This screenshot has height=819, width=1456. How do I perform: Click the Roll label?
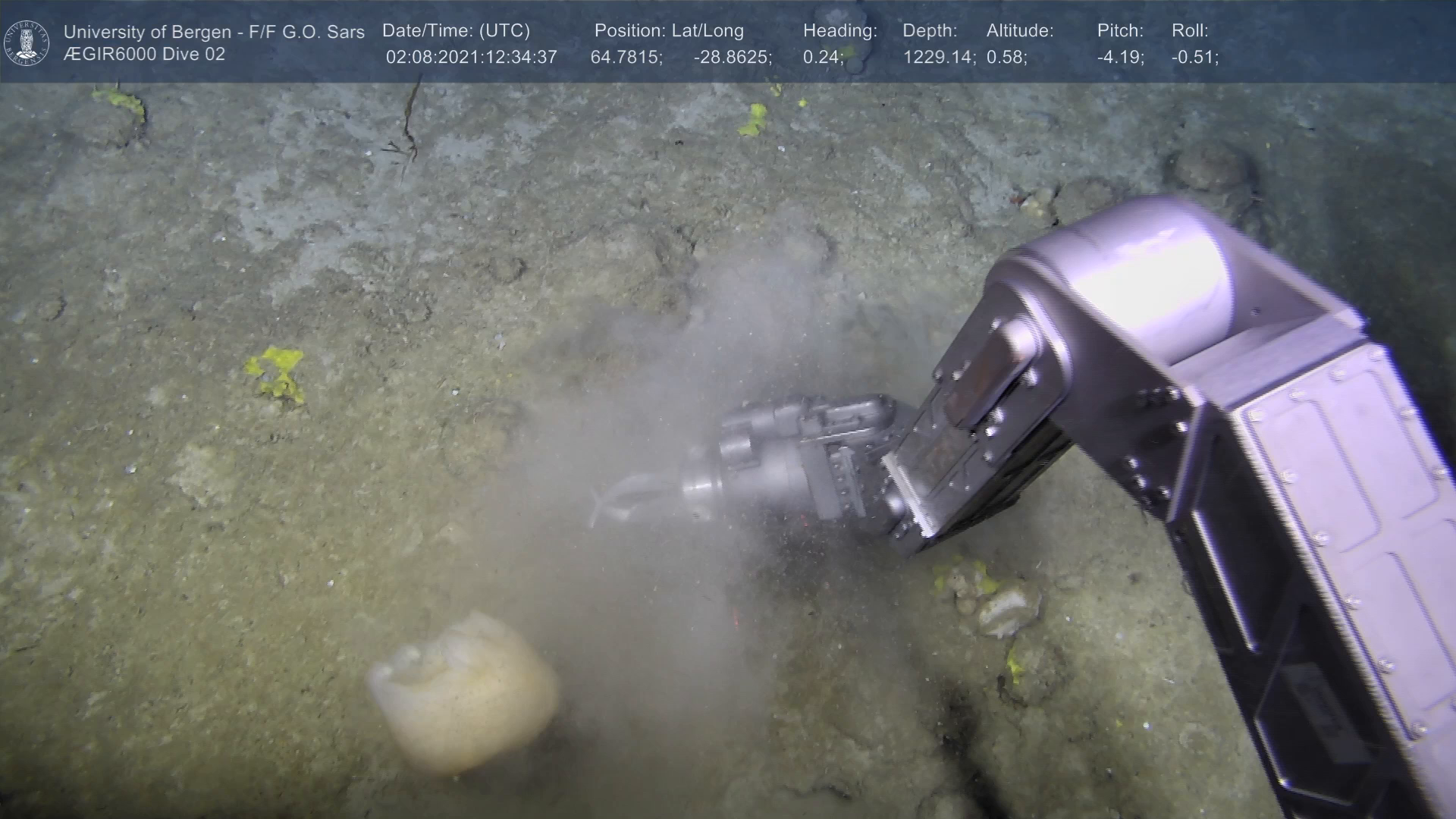pos(1190,31)
